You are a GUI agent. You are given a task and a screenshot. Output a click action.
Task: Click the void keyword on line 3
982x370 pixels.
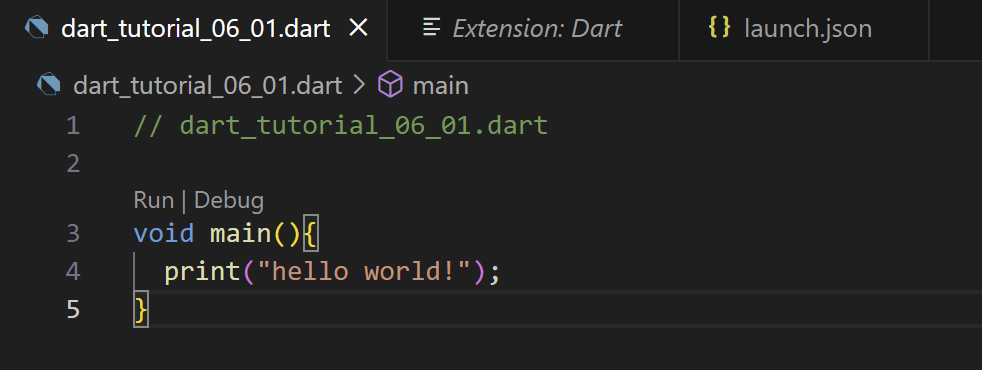[164, 234]
